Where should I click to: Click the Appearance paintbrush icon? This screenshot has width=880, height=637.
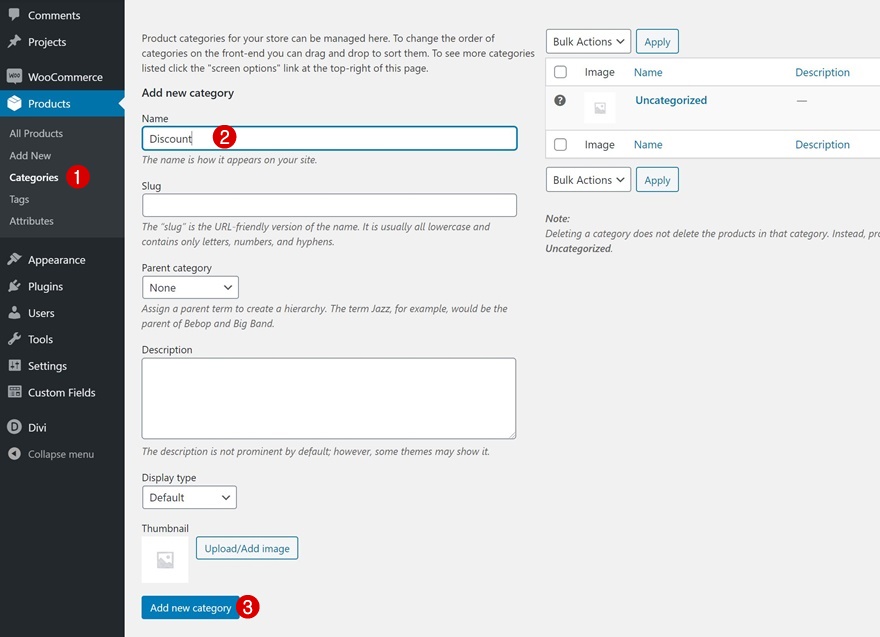click(14, 260)
